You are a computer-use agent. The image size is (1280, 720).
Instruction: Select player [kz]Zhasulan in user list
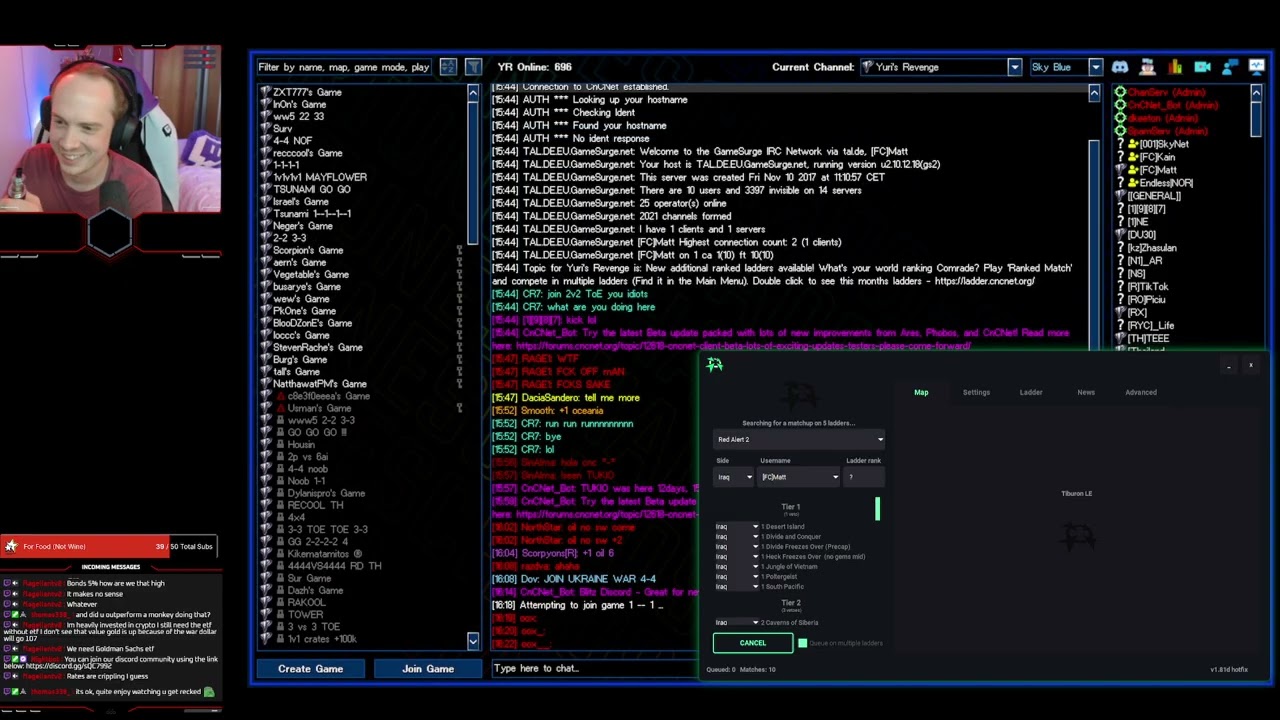point(1152,248)
